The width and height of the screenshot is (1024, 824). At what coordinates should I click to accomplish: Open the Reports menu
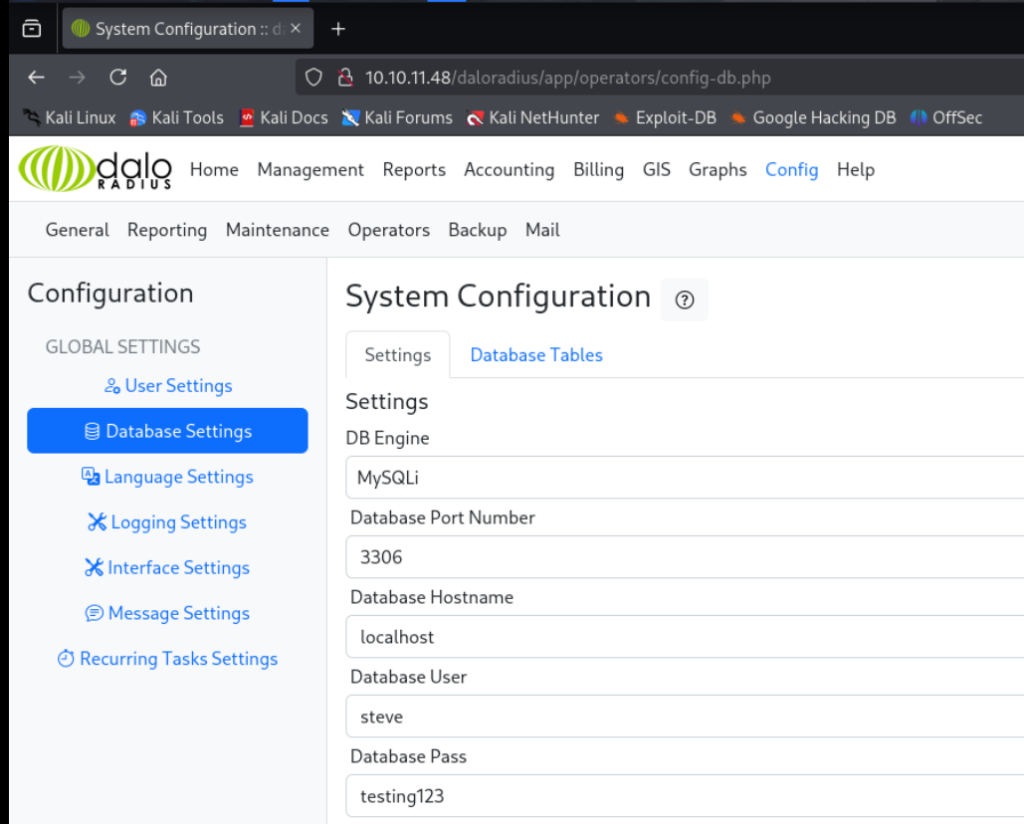(414, 170)
